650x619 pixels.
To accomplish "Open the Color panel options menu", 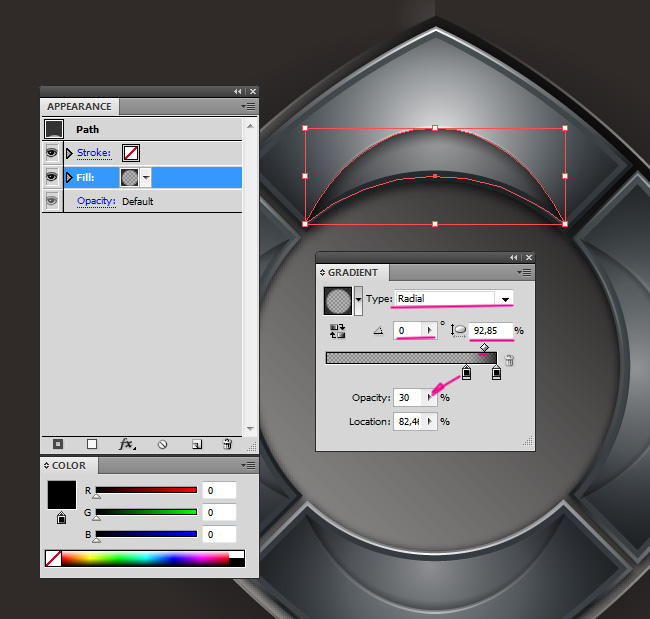I will click(x=249, y=466).
